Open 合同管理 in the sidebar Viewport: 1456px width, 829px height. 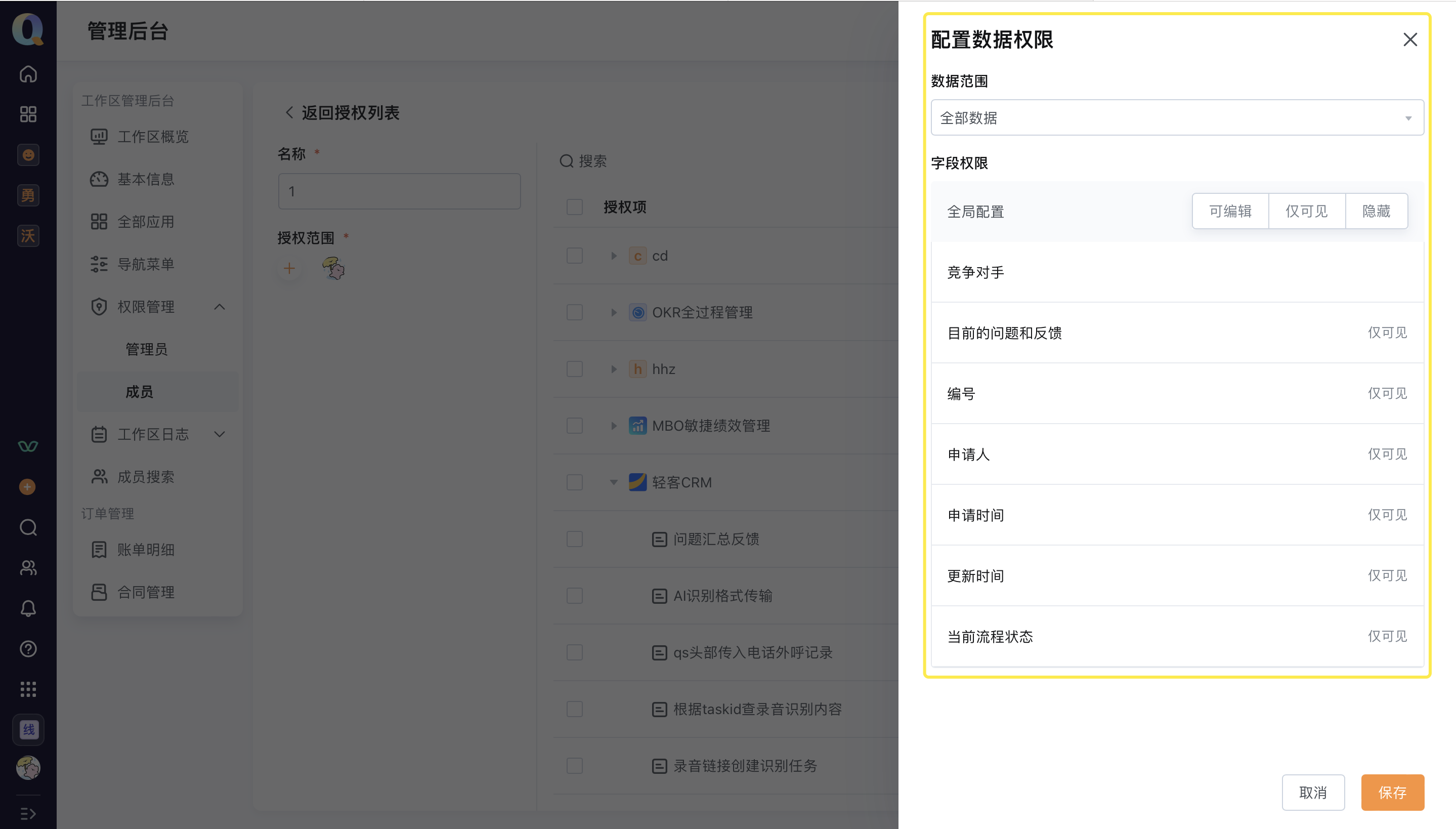click(x=158, y=592)
